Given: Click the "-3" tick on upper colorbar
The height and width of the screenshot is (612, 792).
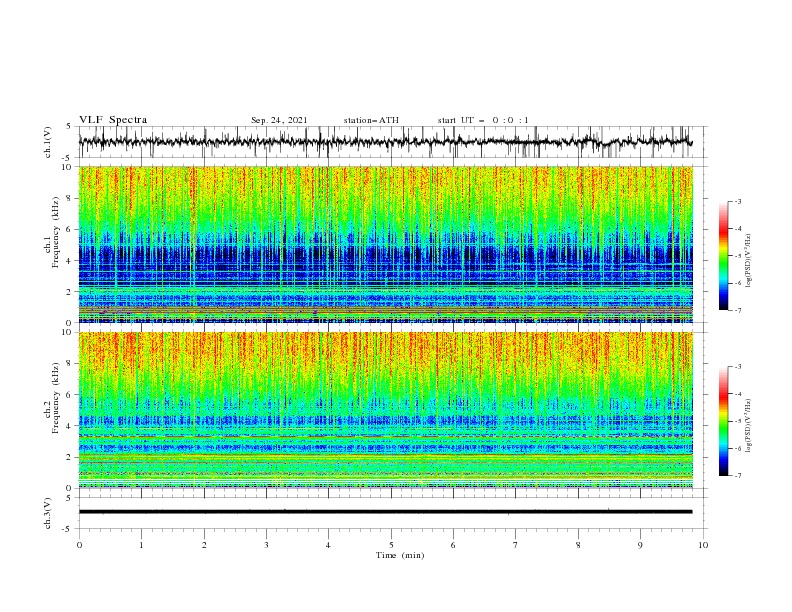Looking at the screenshot, I should tap(737, 201).
